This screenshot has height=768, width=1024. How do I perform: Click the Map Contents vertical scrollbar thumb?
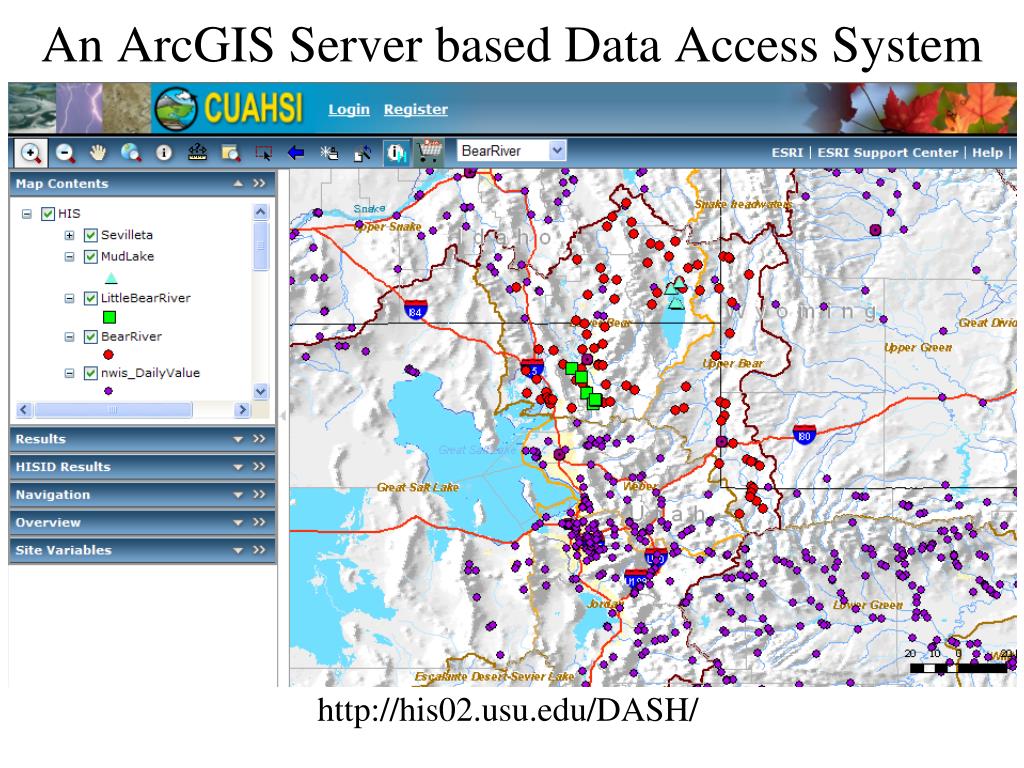pyautogui.click(x=261, y=246)
